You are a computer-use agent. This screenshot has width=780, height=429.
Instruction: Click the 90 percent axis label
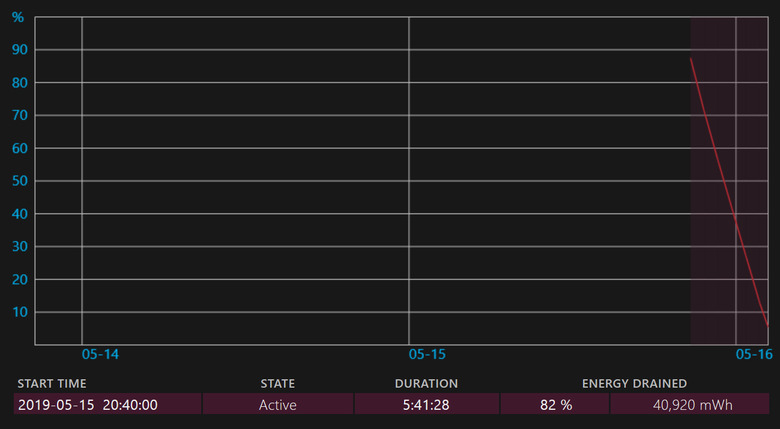click(20, 50)
